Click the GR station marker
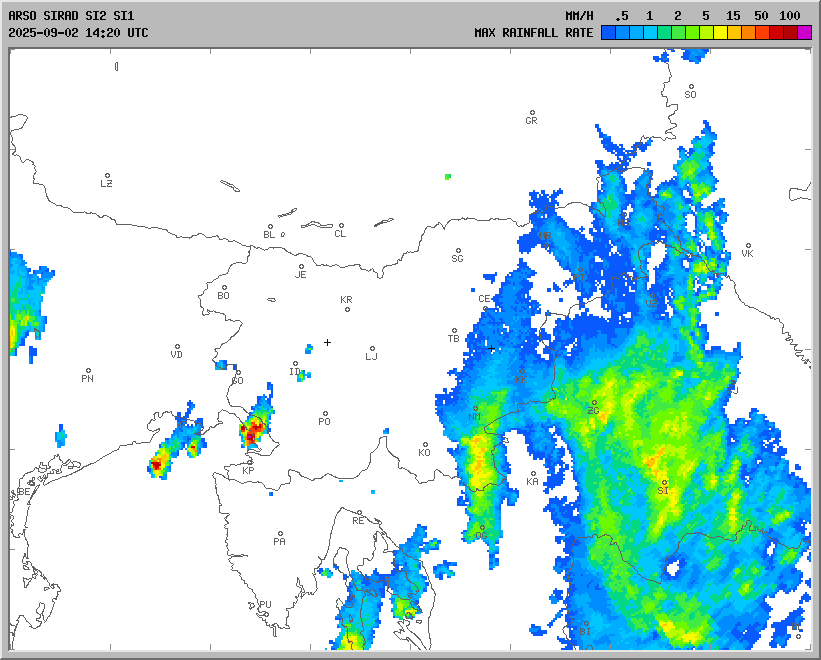 click(x=532, y=113)
